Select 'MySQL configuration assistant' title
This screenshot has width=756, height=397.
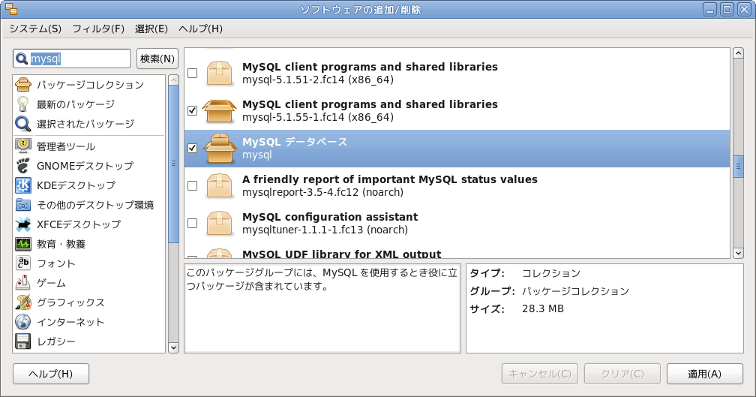click(x=330, y=217)
